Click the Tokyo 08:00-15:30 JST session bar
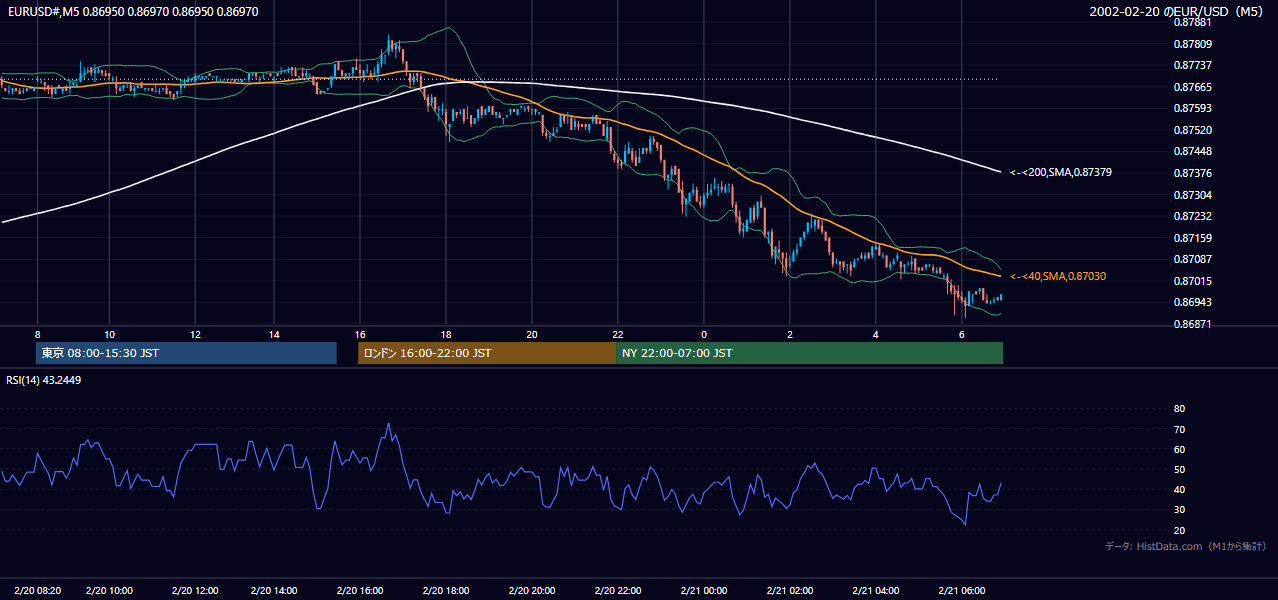 point(186,353)
